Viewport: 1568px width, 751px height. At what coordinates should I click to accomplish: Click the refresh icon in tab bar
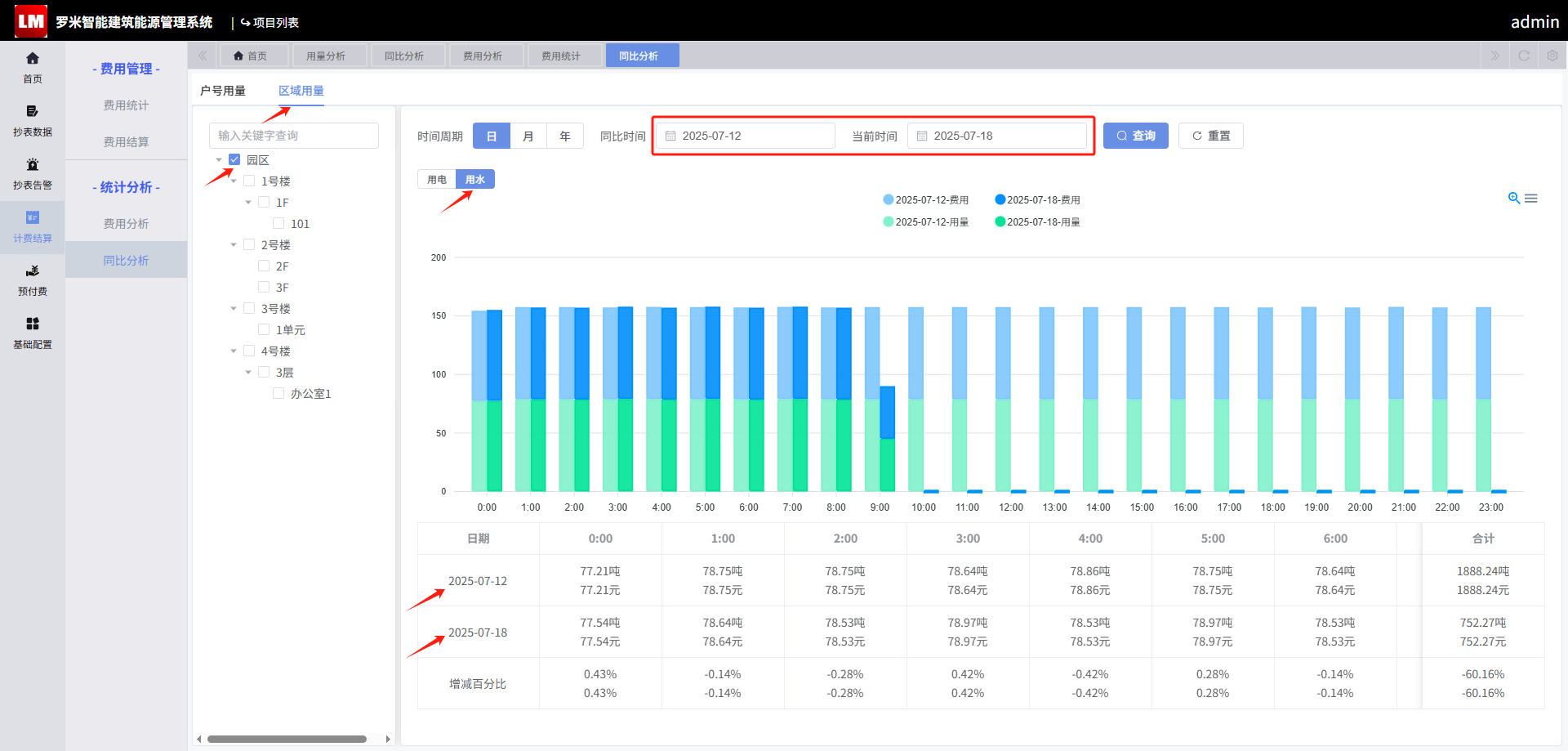pyautogui.click(x=1524, y=56)
